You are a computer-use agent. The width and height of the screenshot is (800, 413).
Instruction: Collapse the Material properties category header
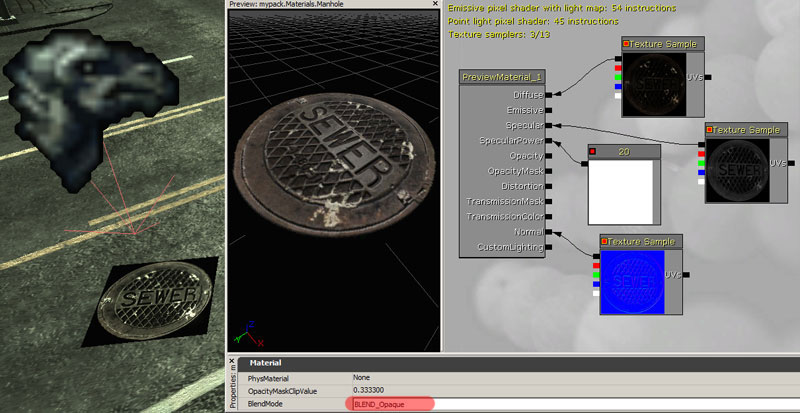[x=519, y=363]
